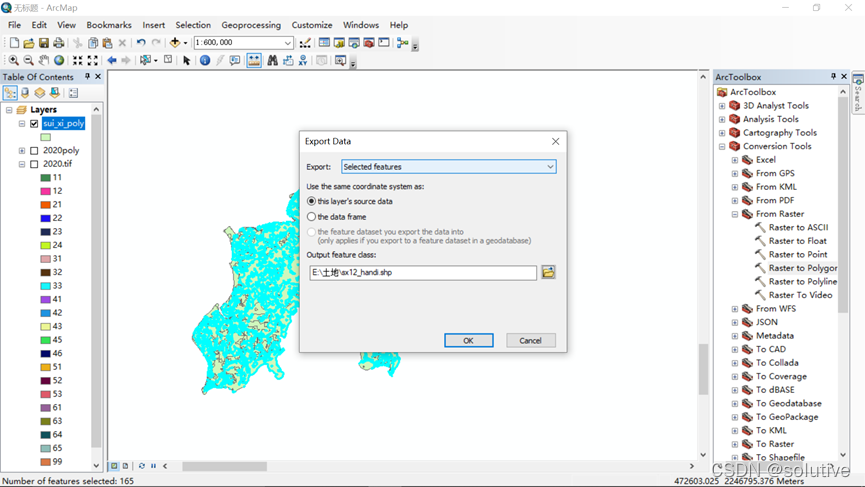The height and width of the screenshot is (487, 865).
Task: Select the Zoom In tool
Action: click(14, 60)
